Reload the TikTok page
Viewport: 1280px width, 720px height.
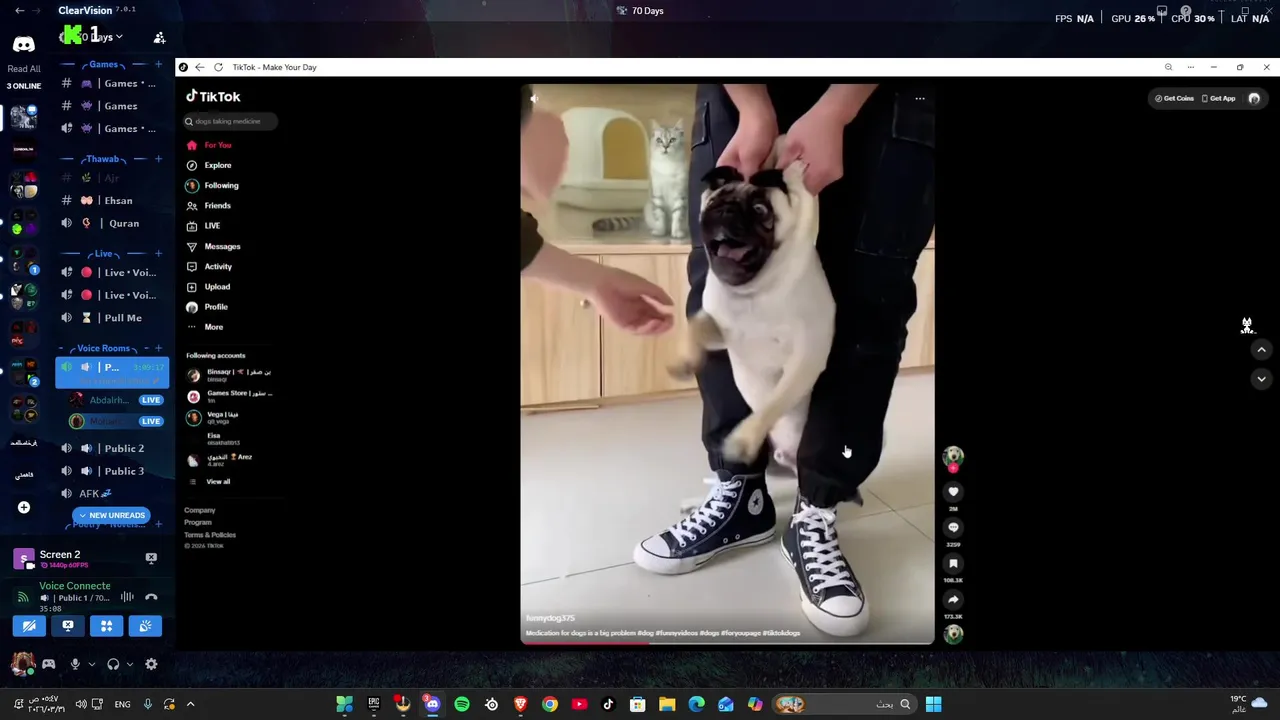(218, 67)
